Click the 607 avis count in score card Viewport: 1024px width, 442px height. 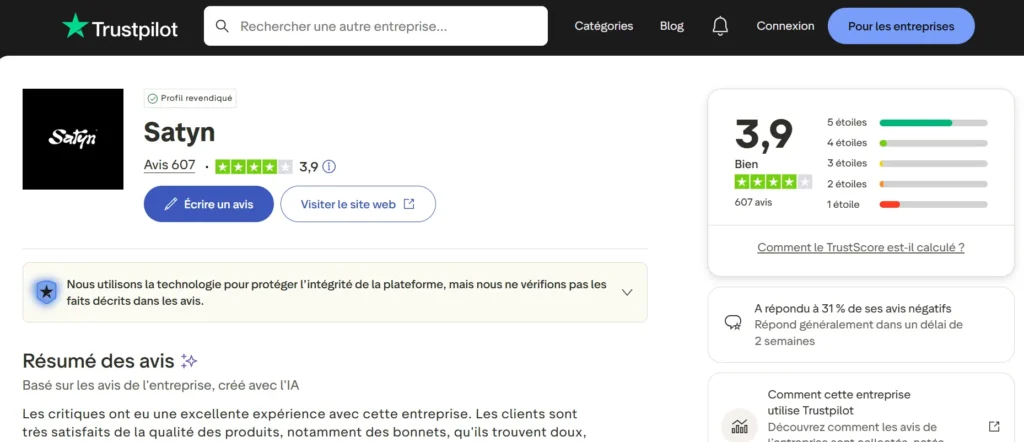coord(753,202)
